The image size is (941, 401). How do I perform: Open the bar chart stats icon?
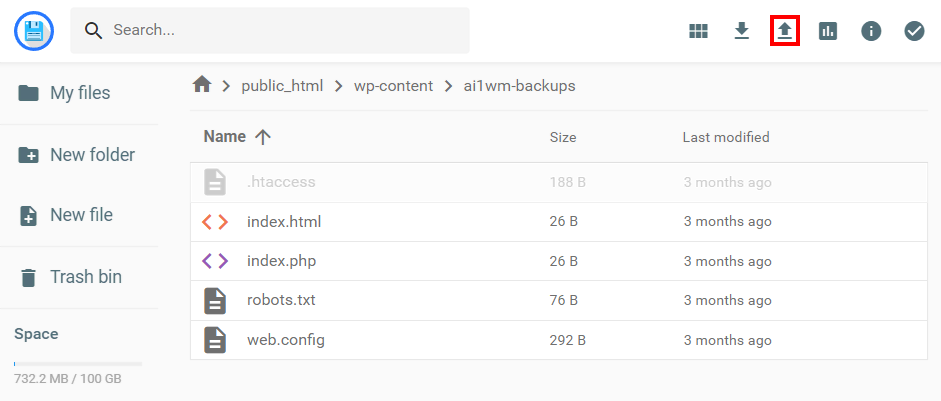click(828, 31)
